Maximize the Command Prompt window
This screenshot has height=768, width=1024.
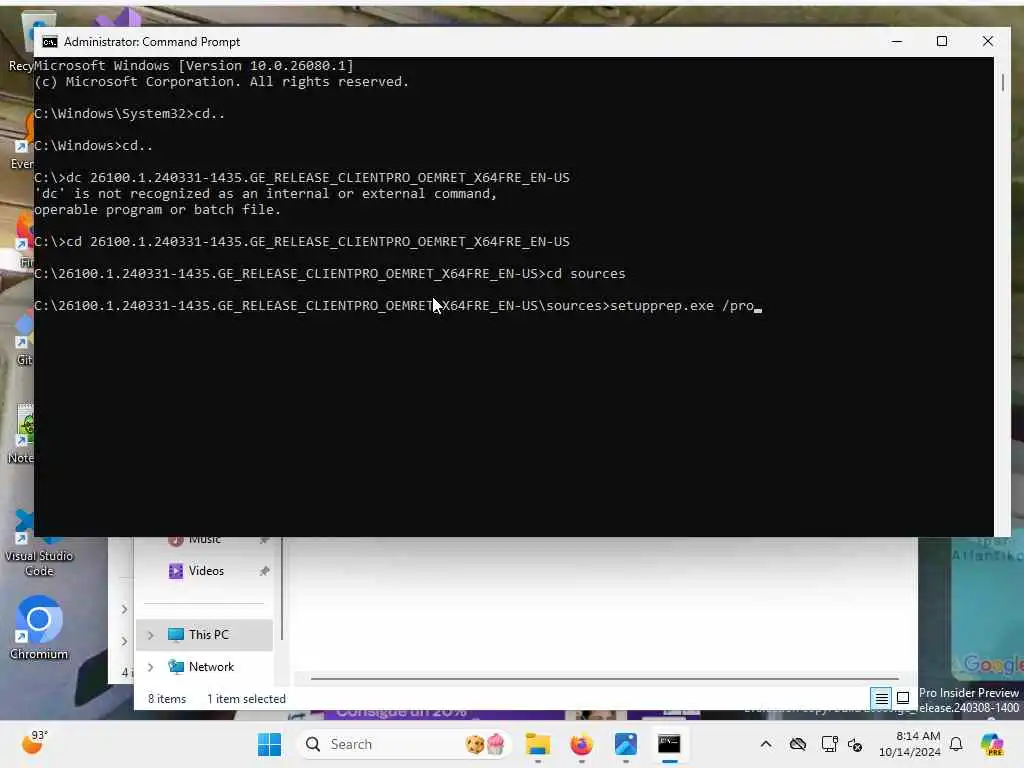coord(942,41)
